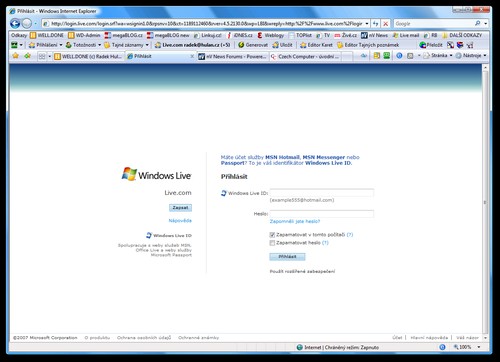Open the Quick Tabs grid icon

(42, 56)
